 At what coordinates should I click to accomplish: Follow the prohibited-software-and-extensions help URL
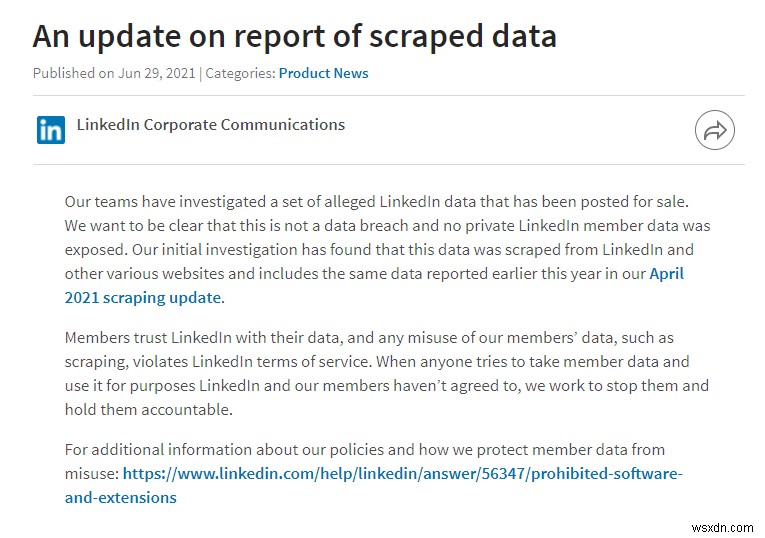click(400, 473)
